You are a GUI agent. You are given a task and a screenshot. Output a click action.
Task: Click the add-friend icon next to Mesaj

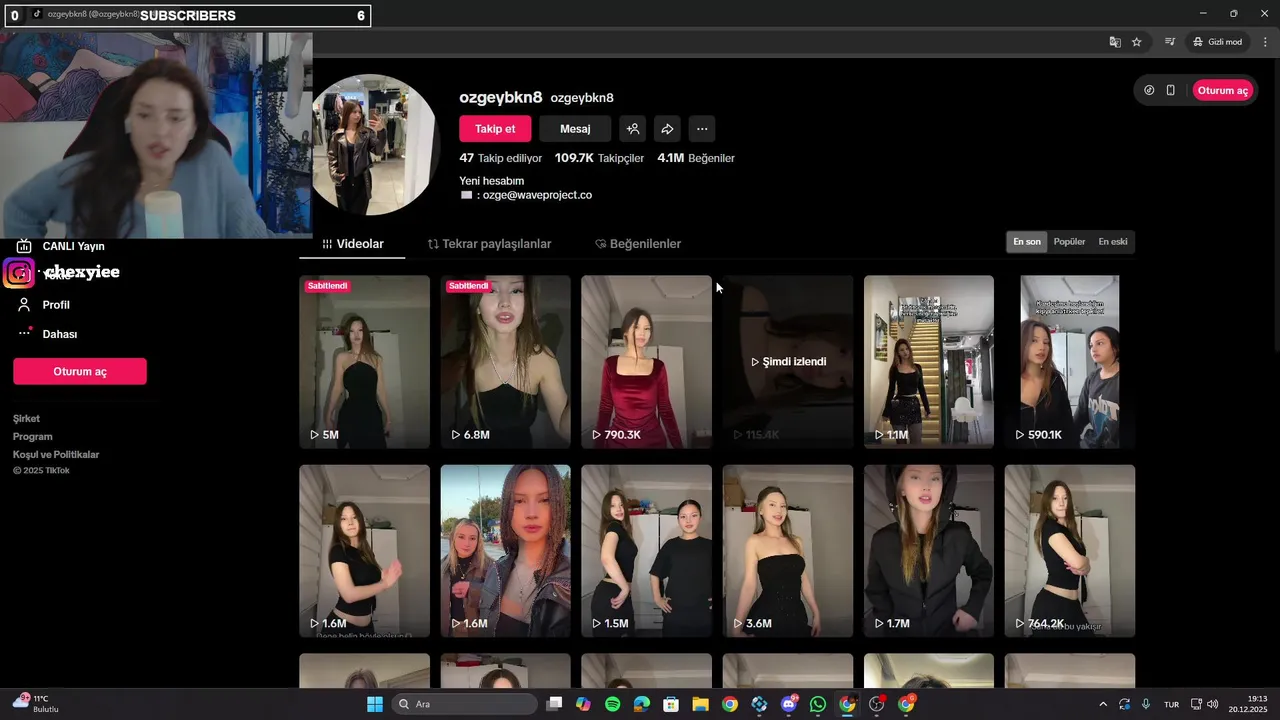tap(632, 129)
